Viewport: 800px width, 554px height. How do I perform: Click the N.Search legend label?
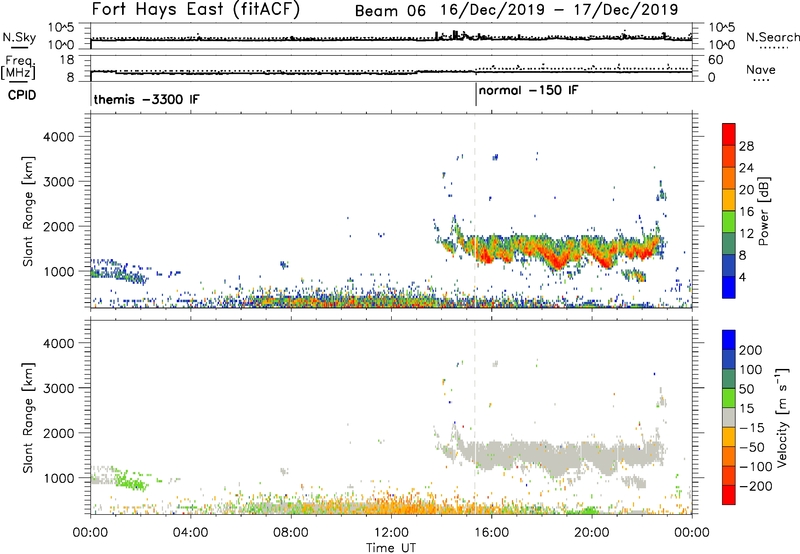(x=773, y=37)
